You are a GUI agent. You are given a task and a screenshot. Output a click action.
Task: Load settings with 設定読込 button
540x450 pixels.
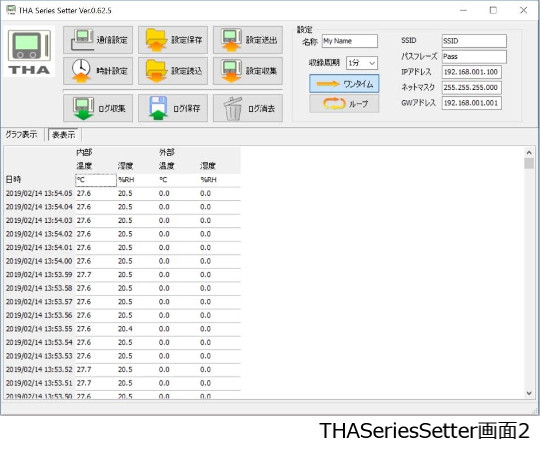click(x=173, y=71)
